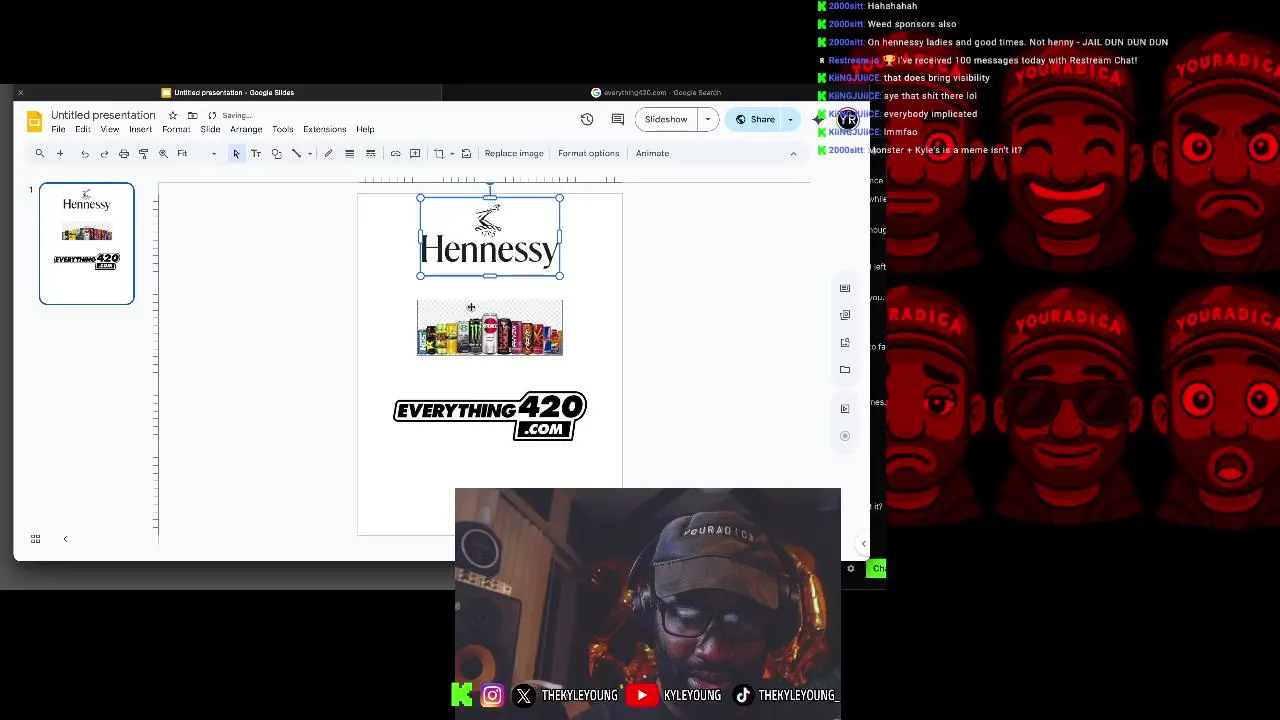Hide the menus with collapse chevron
This screenshot has width=1280, height=720.
(x=793, y=154)
